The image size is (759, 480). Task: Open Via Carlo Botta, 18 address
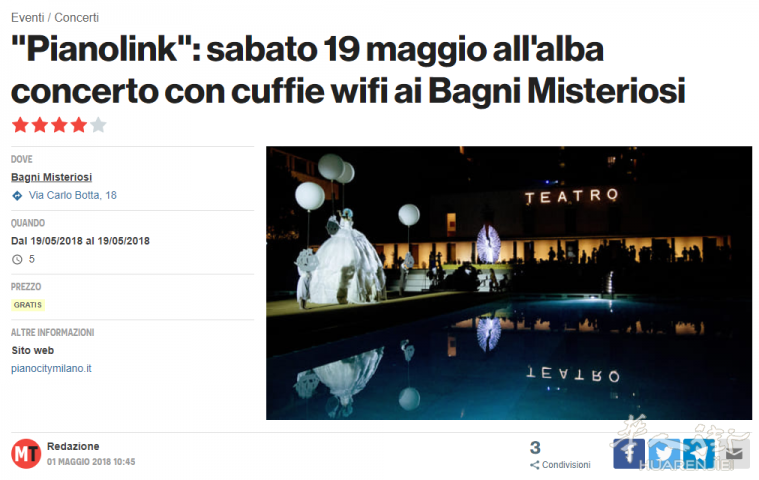[x=73, y=195]
